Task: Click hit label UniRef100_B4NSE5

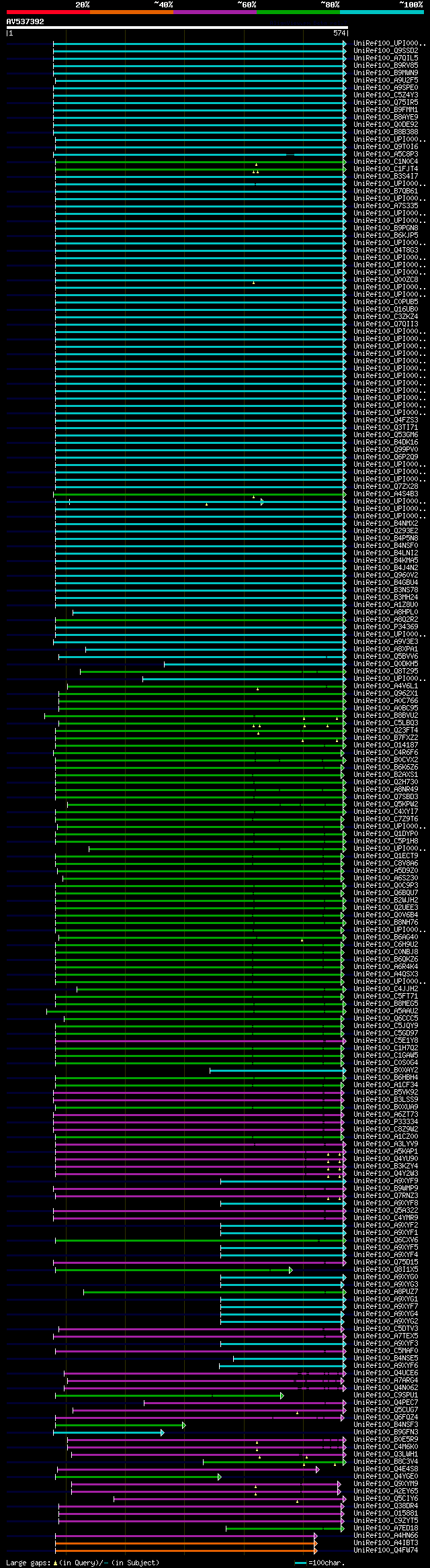Action: pos(386,1358)
